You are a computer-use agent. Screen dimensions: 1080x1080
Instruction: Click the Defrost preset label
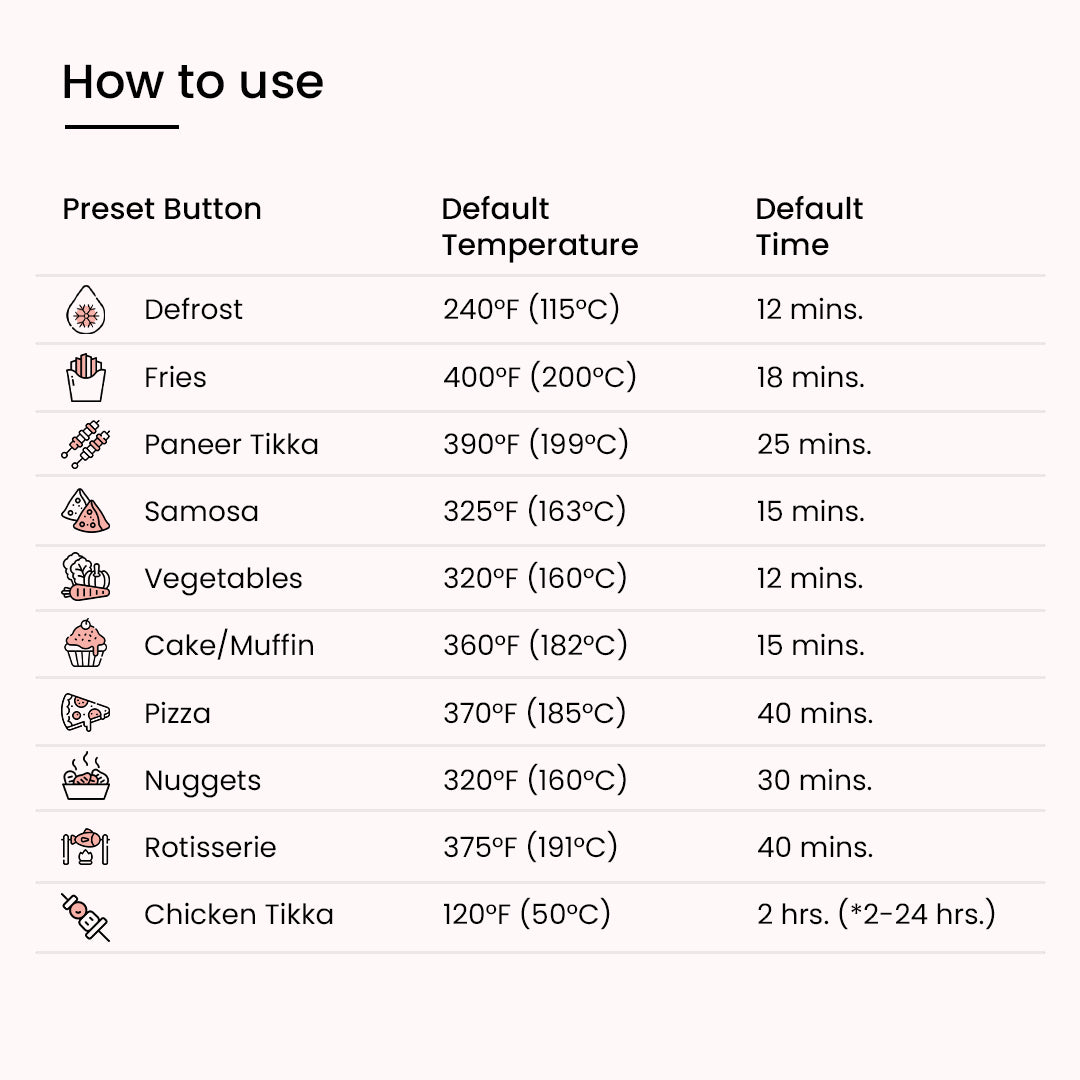tap(193, 309)
